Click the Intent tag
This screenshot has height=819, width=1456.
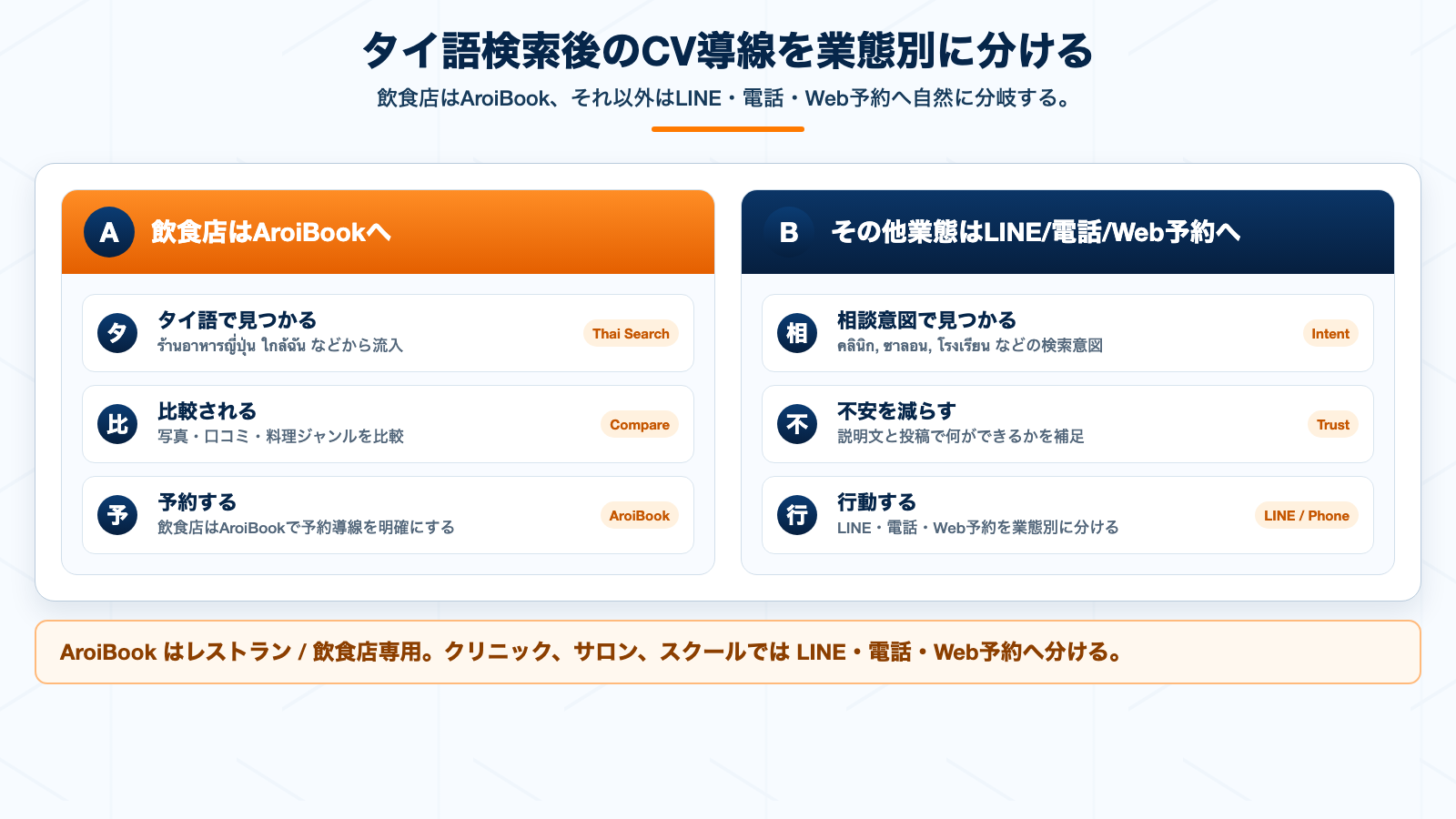pos(1330,333)
